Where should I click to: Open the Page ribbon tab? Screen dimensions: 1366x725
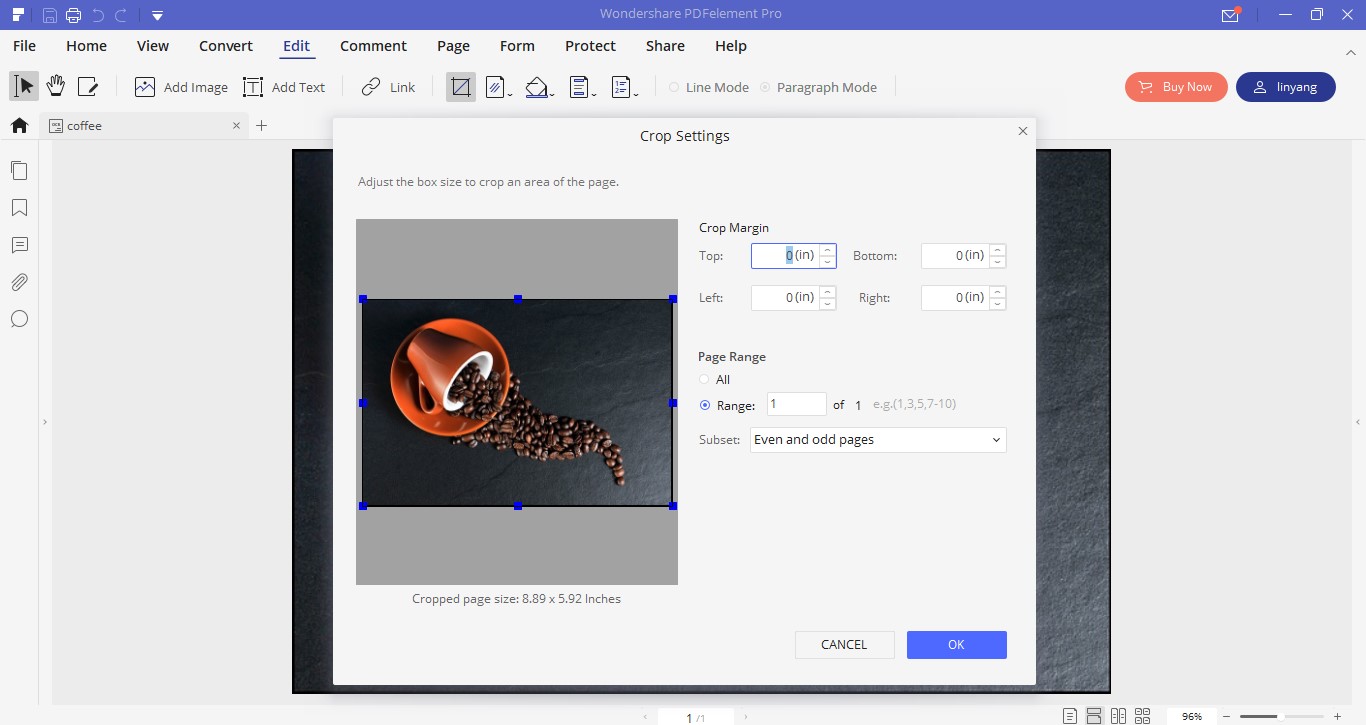pos(453,46)
